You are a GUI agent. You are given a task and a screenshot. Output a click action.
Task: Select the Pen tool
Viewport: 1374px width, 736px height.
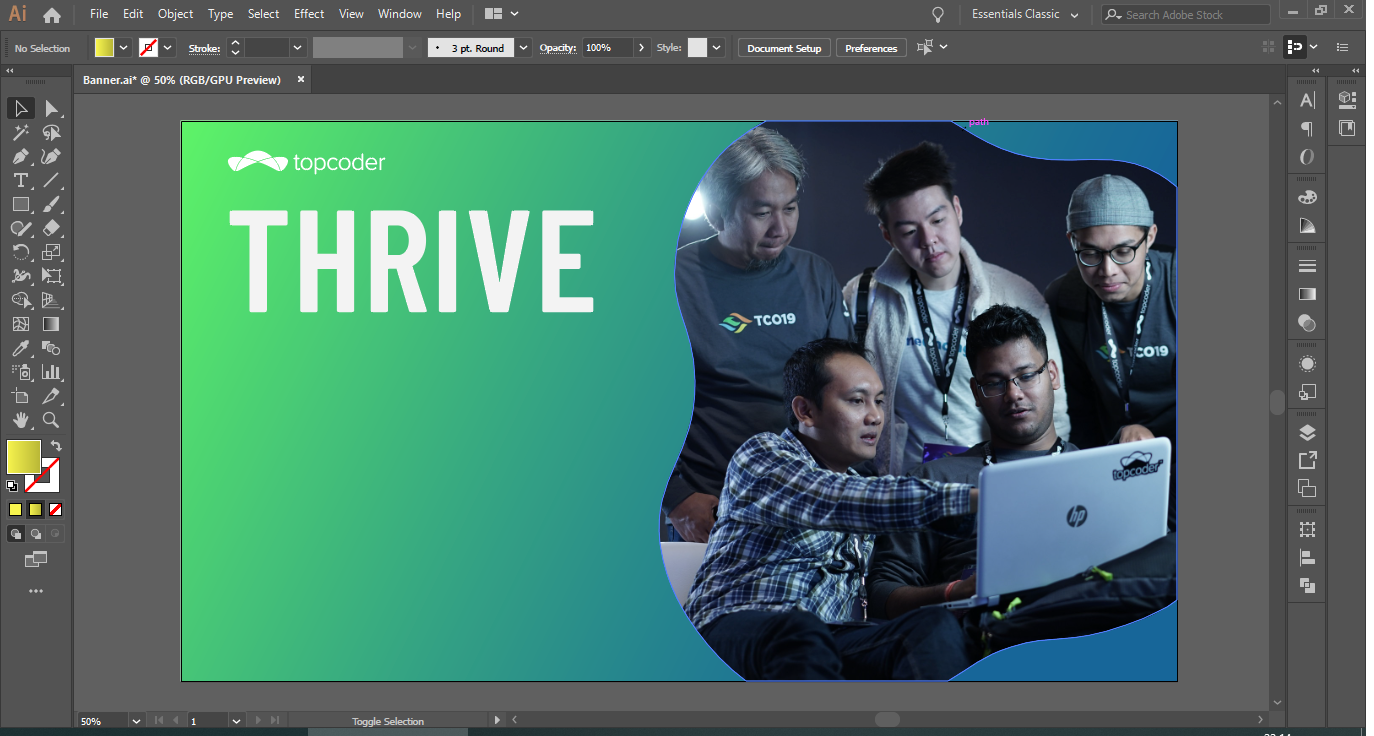[20, 156]
